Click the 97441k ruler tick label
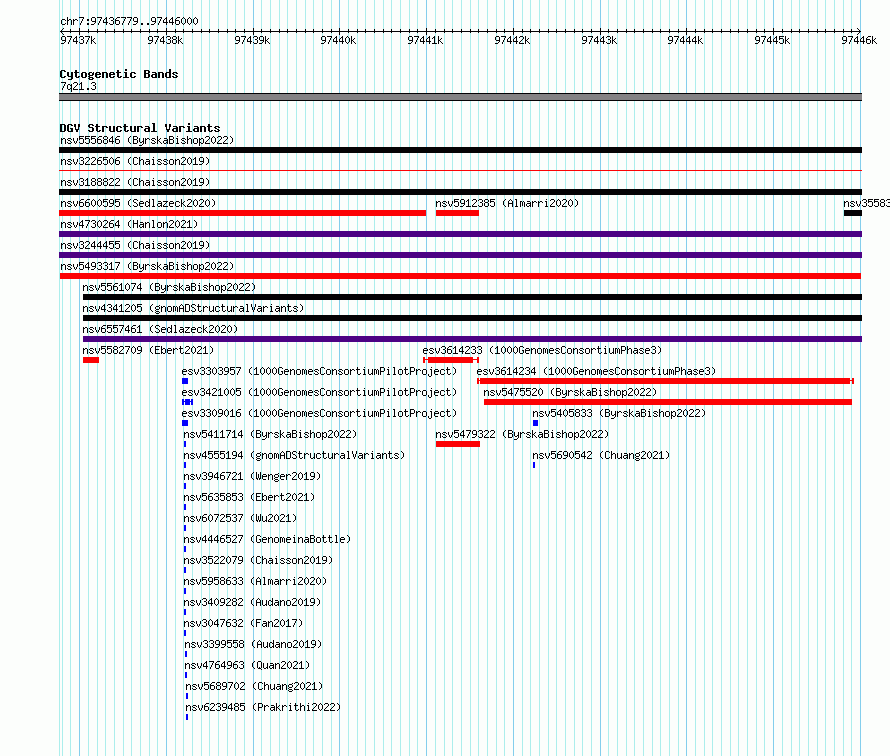Image resolution: width=890 pixels, height=756 pixels. pos(425,40)
